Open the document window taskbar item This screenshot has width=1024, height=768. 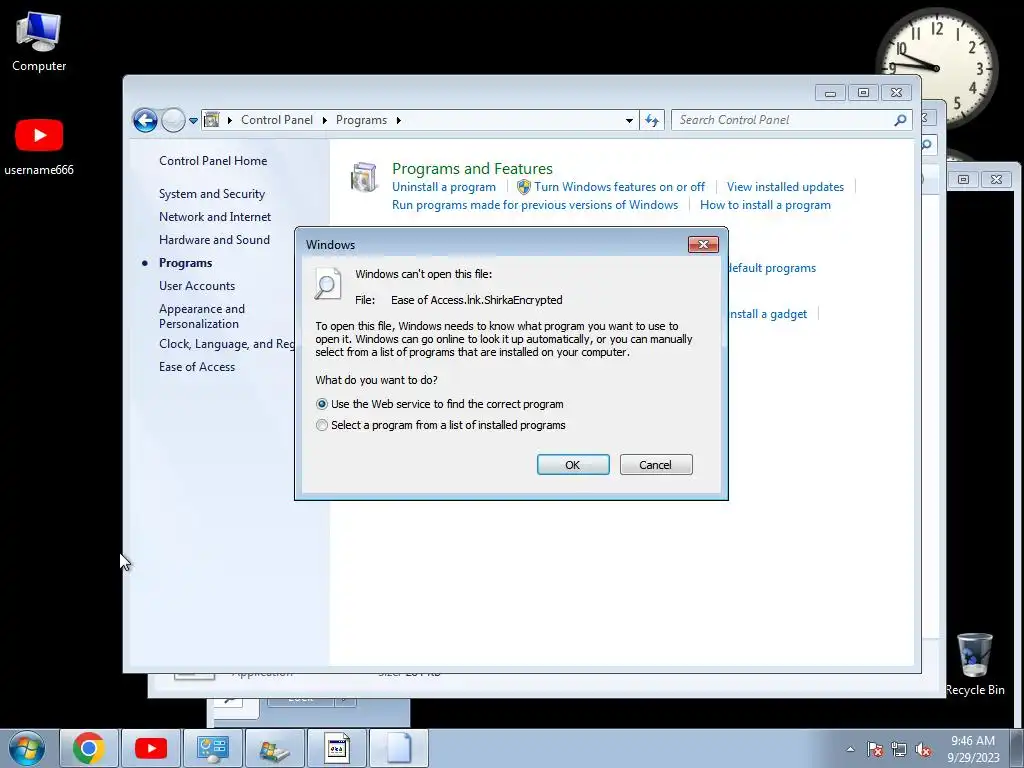pyautogui.click(x=337, y=748)
